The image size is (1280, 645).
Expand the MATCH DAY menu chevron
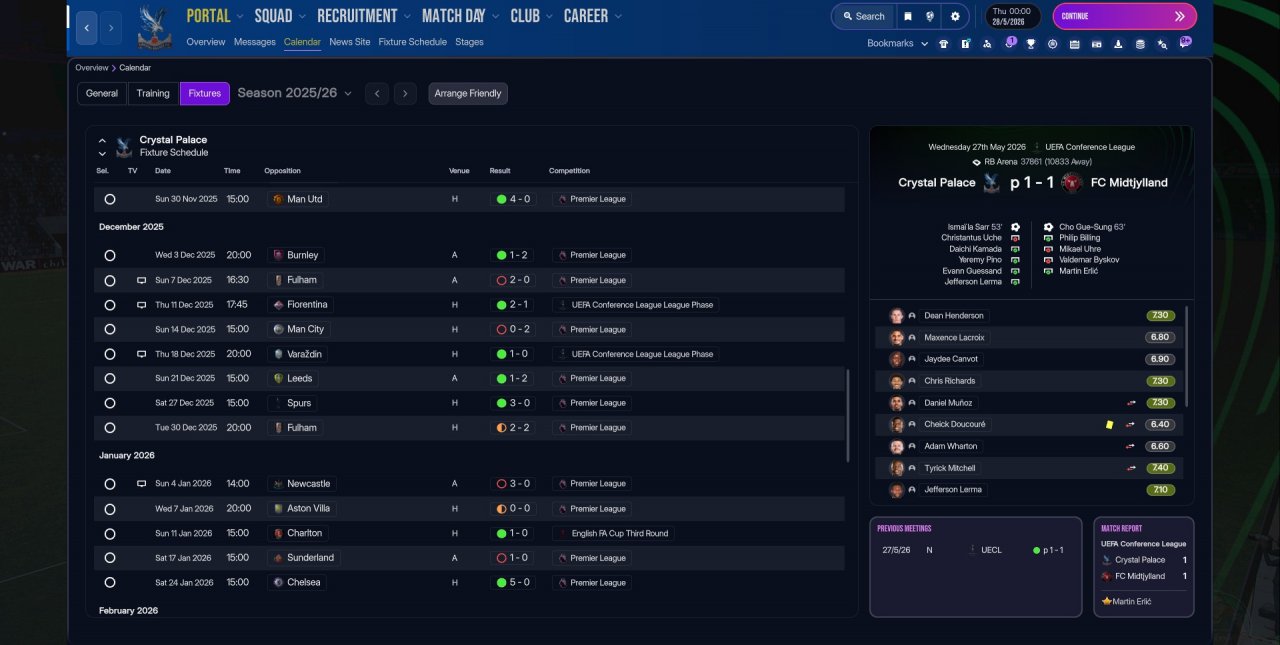(x=495, y=16)
